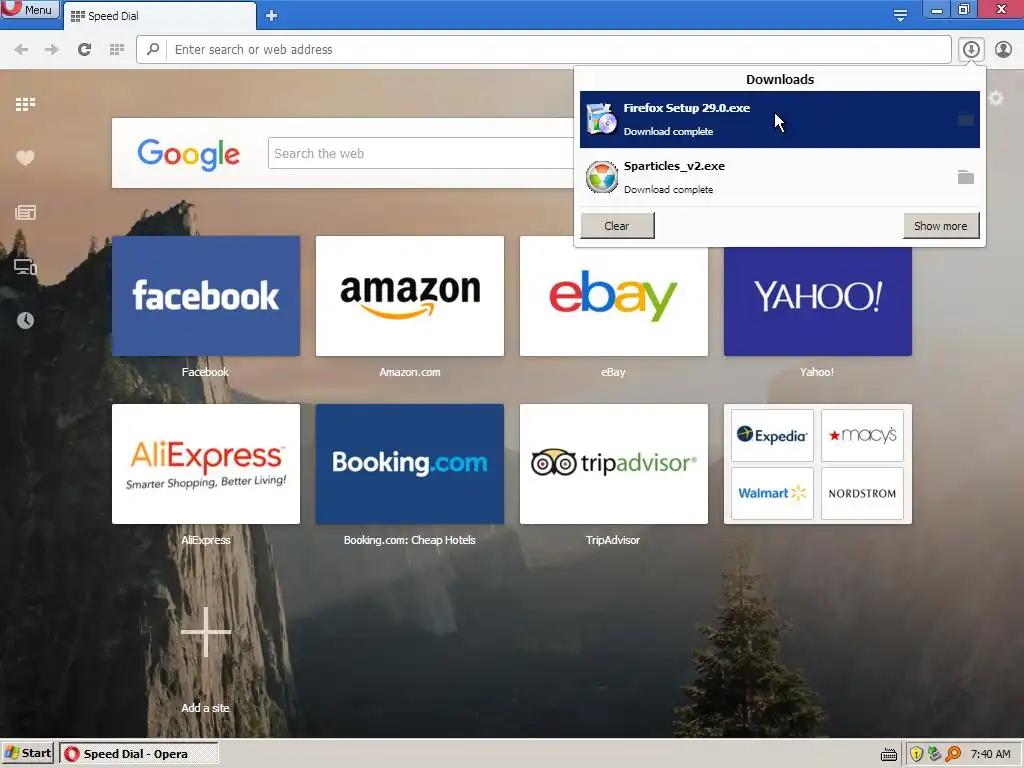Viewport: 1024px width, 768px height.
Task: Open Speed Dial customize gear icon
Action: (995, 99)
